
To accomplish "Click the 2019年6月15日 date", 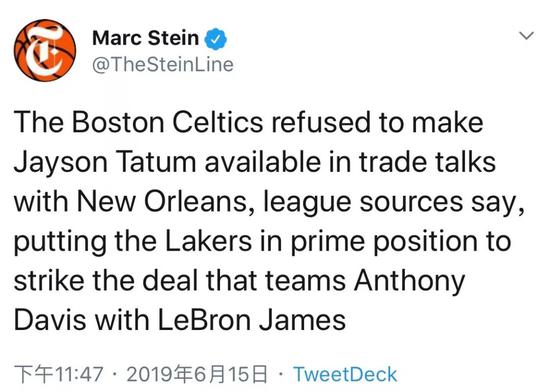I will 197,374.
